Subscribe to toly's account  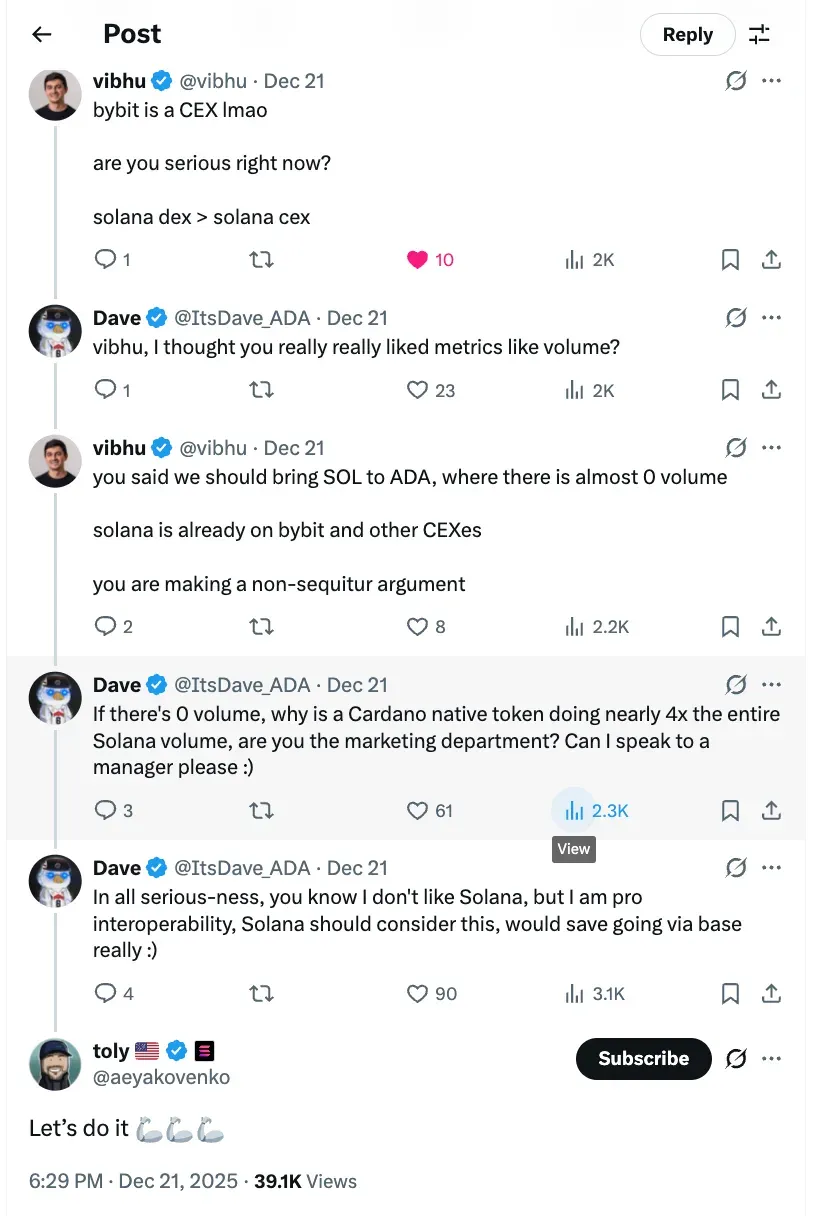[643, 1059]
